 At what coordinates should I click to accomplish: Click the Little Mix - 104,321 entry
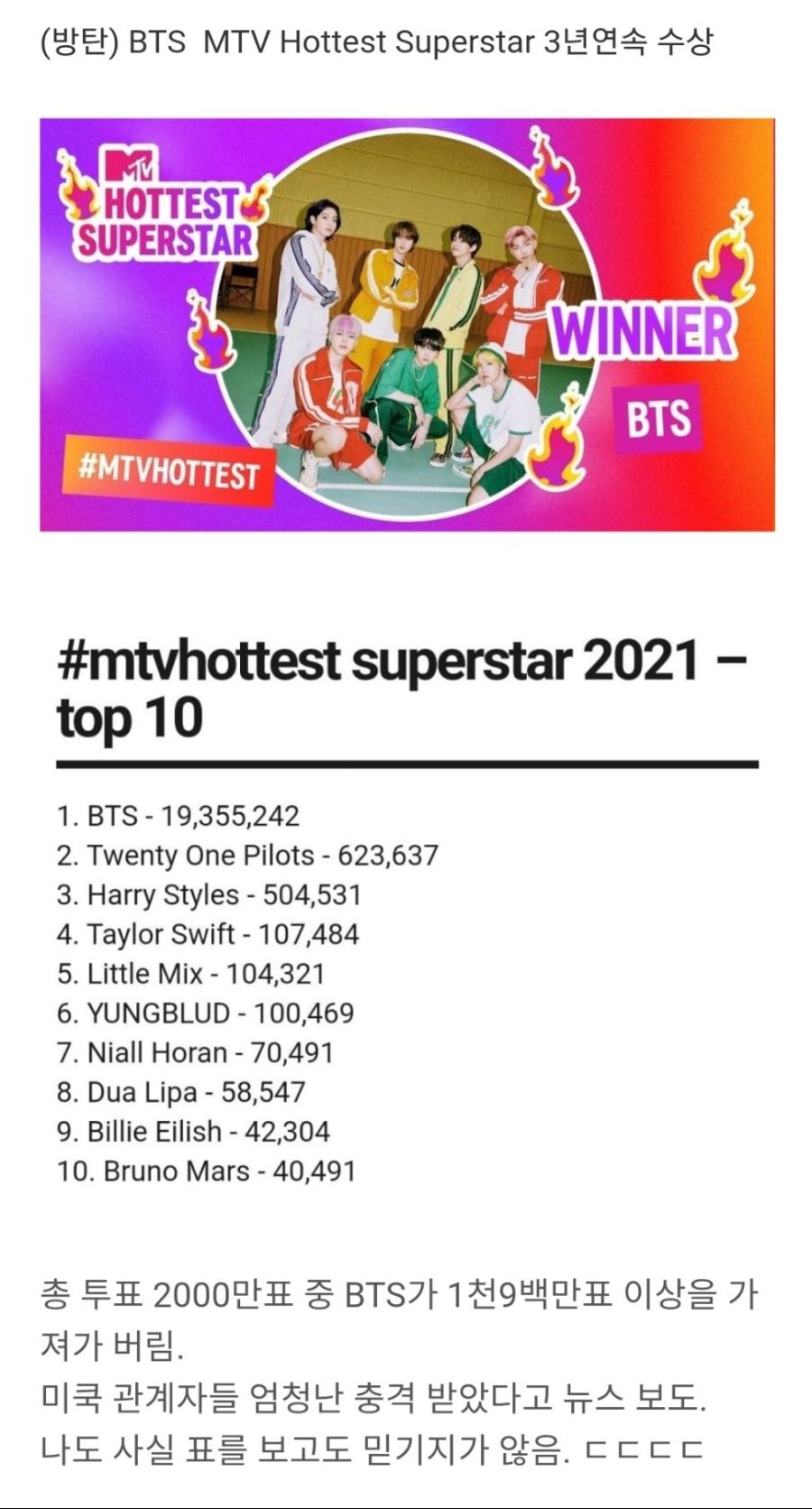click(190, 974)
